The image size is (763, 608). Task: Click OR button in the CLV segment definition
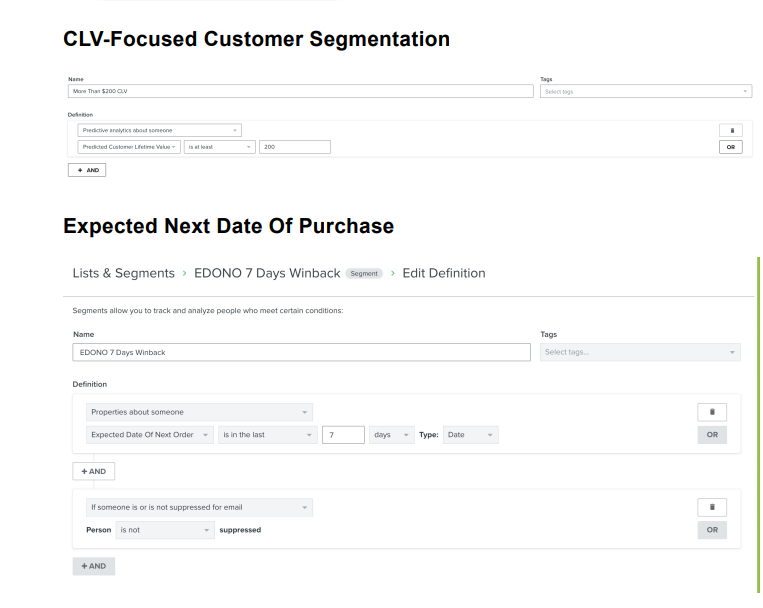(730, 147)
